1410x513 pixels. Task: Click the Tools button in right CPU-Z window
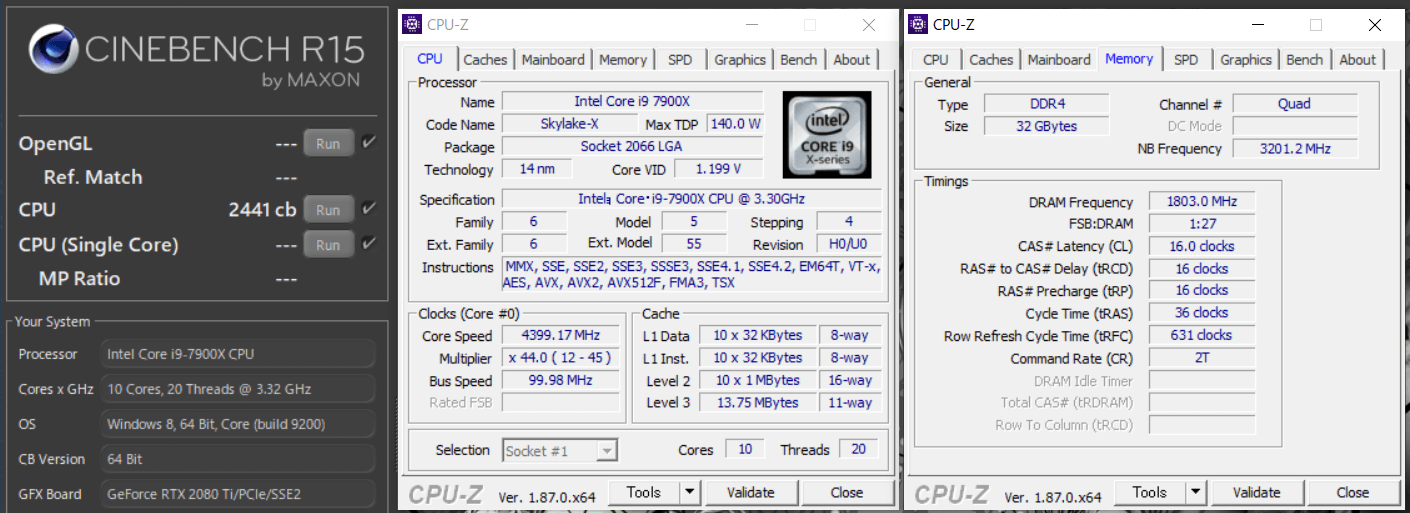tap(1150, 492)
